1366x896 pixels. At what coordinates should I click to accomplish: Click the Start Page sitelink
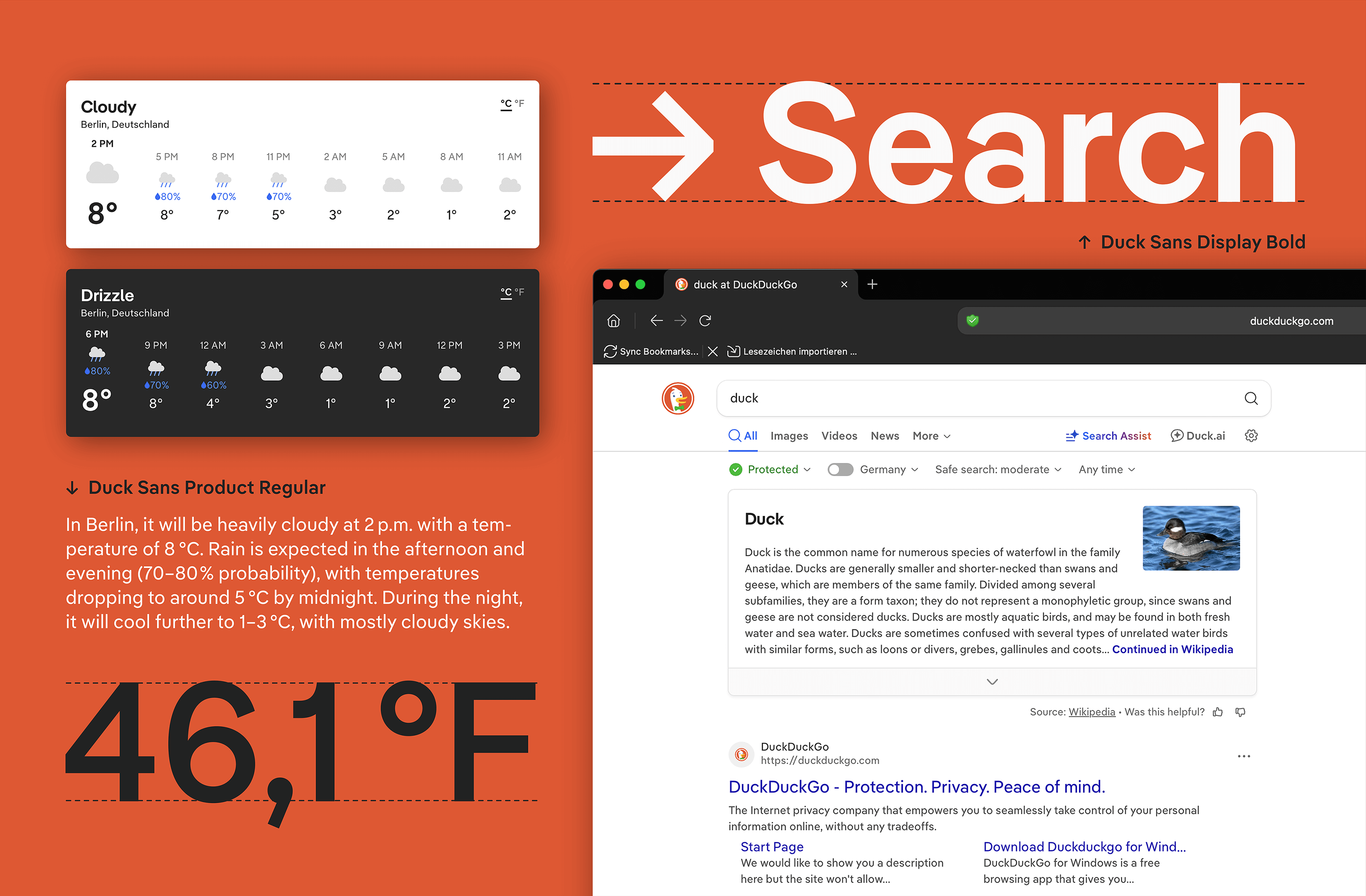(771, 847)
